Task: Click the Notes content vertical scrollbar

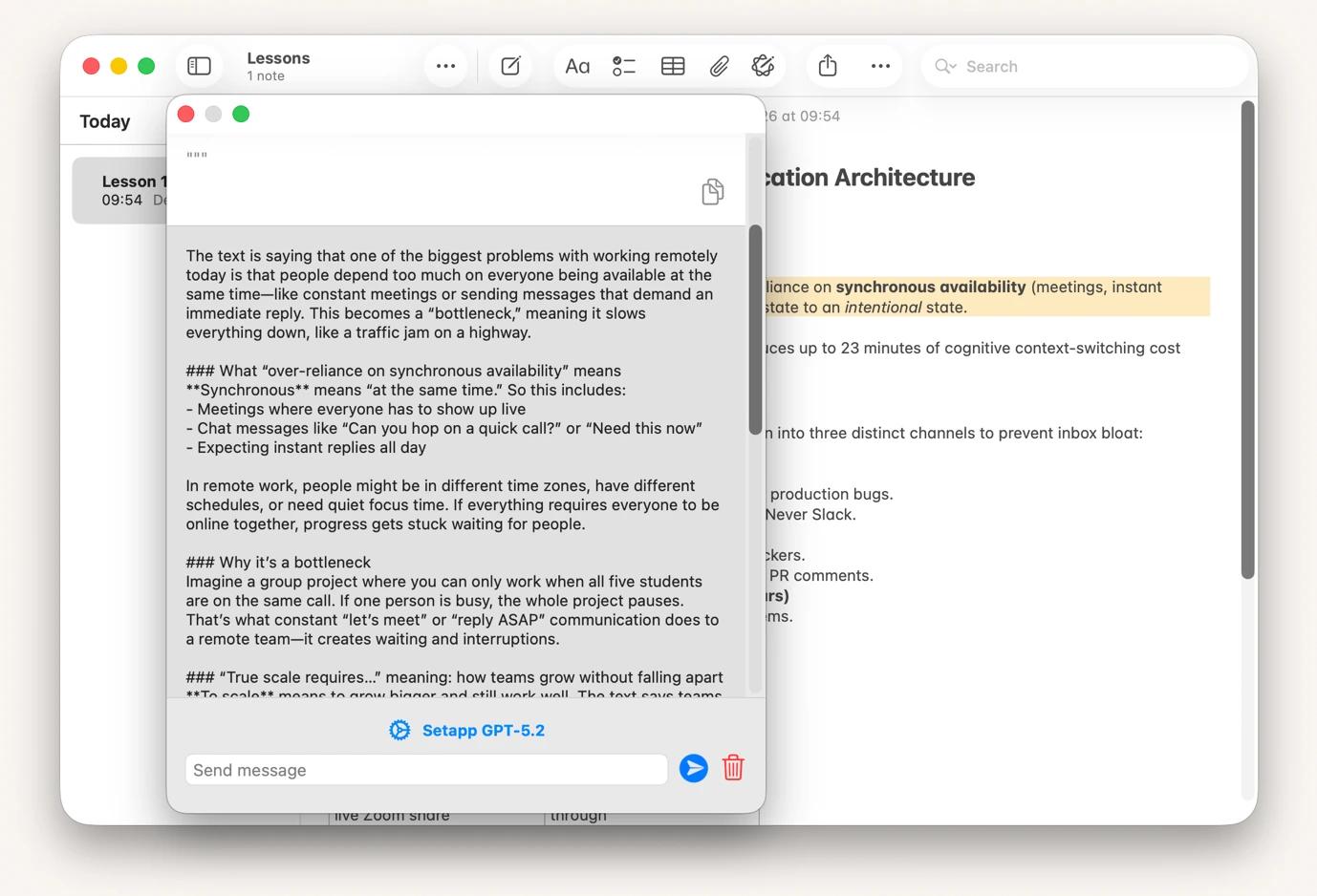Action: [1247, 339]
